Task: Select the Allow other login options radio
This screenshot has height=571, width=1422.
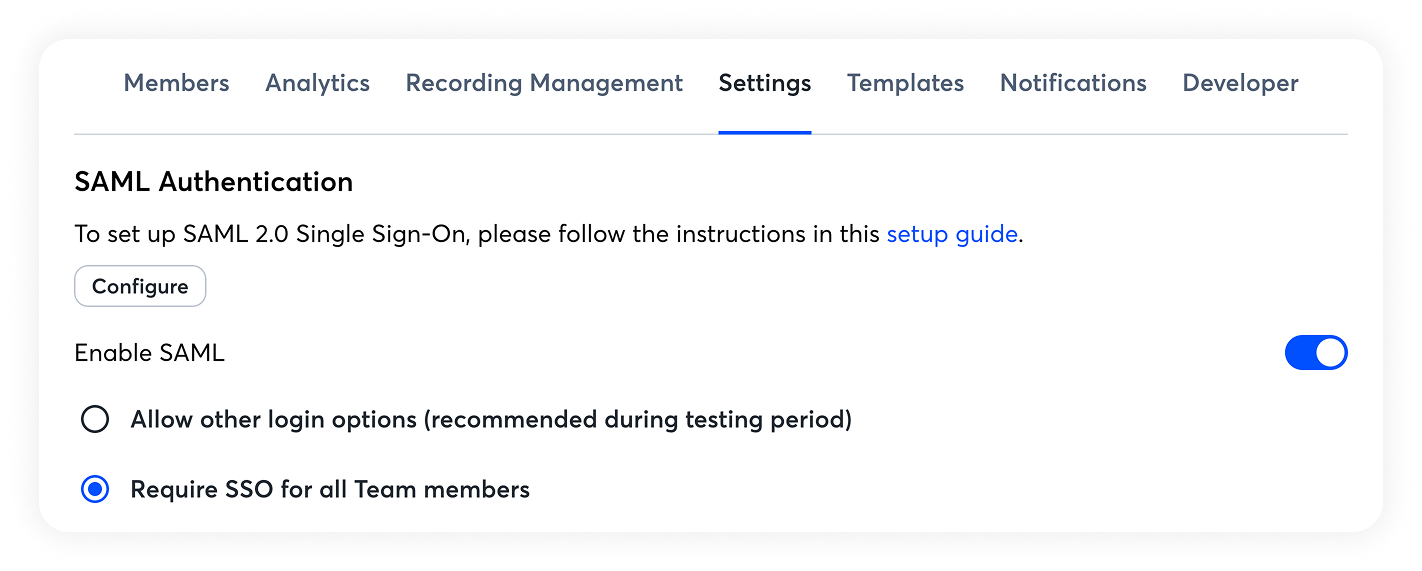Action: [x=95, y=419]
